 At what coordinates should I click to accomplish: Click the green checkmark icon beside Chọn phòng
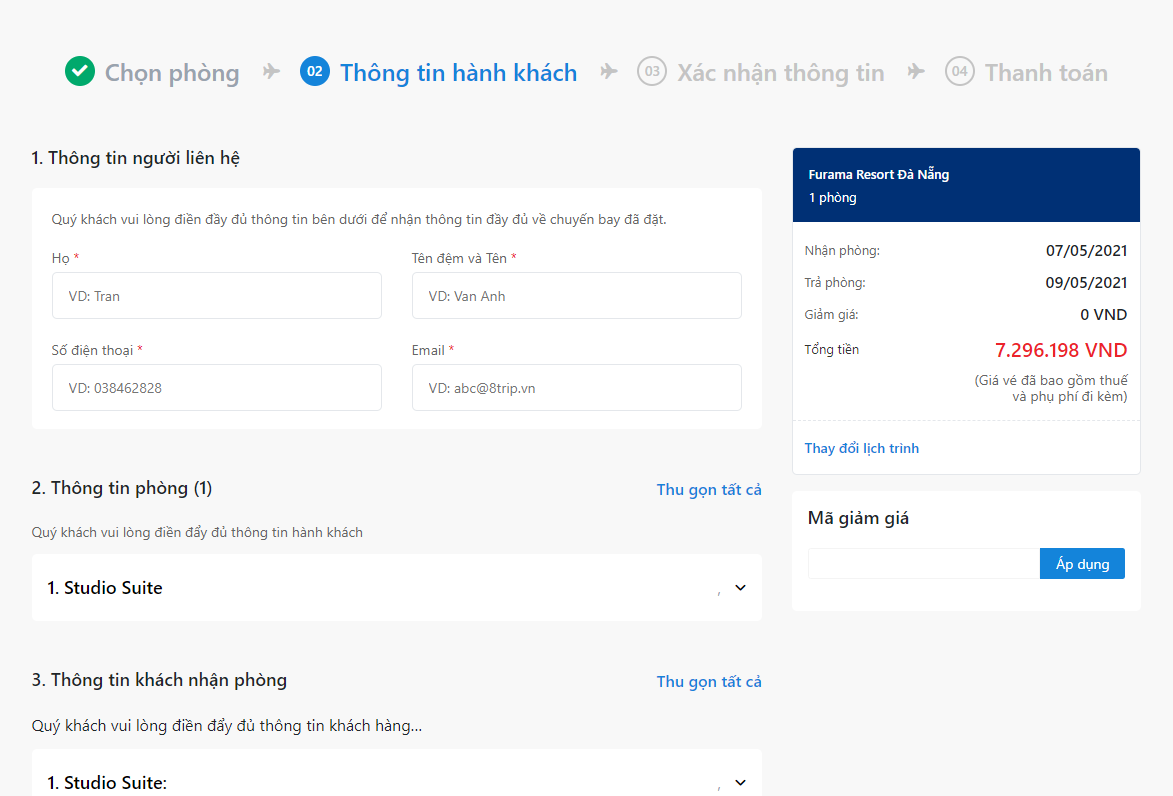pyautogui.click(x=80, y=72)
